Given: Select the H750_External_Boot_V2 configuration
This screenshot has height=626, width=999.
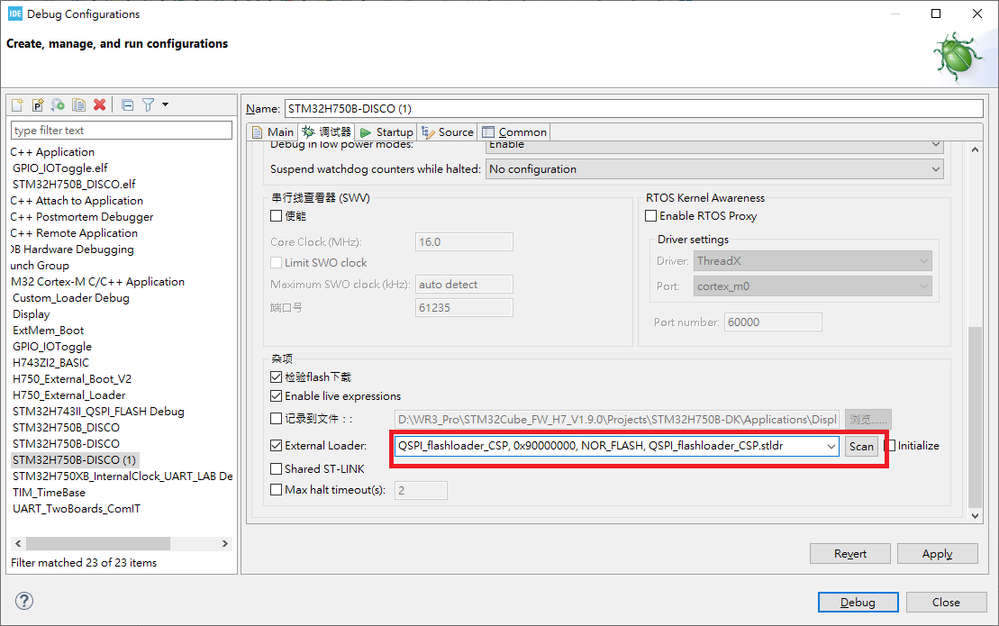Looking at the screenshot, I should tap(72, 379).
